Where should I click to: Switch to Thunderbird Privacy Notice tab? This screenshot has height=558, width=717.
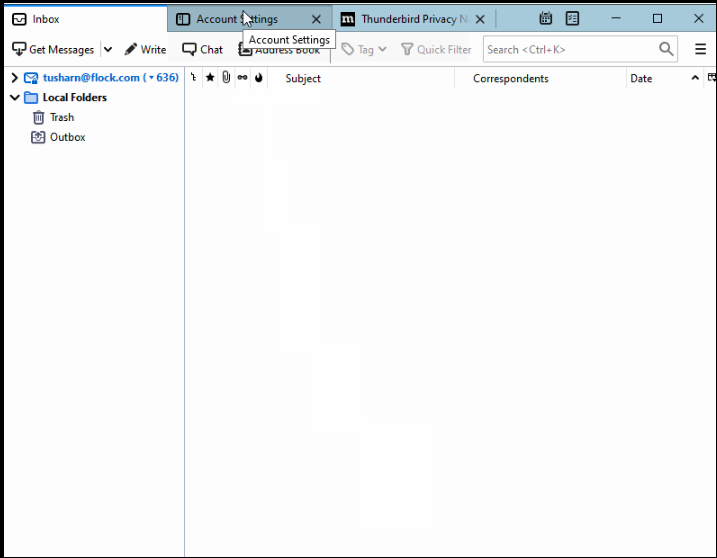414,19
